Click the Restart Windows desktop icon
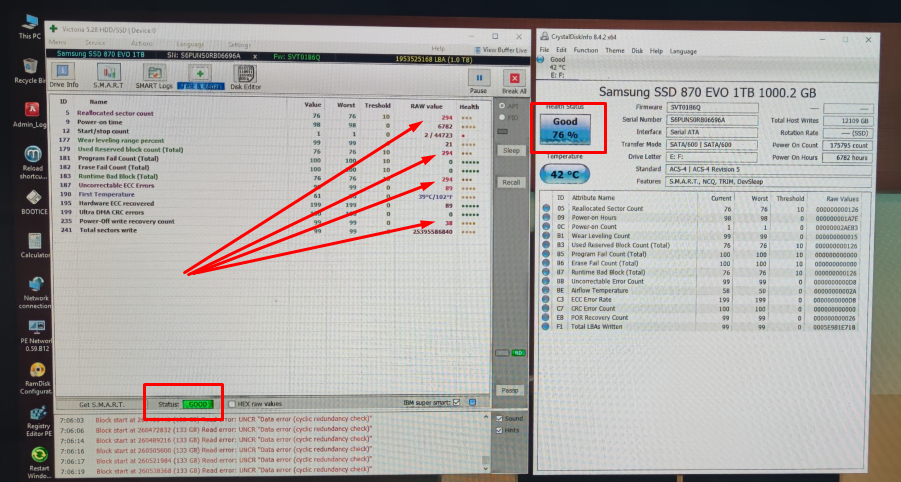 39,464
